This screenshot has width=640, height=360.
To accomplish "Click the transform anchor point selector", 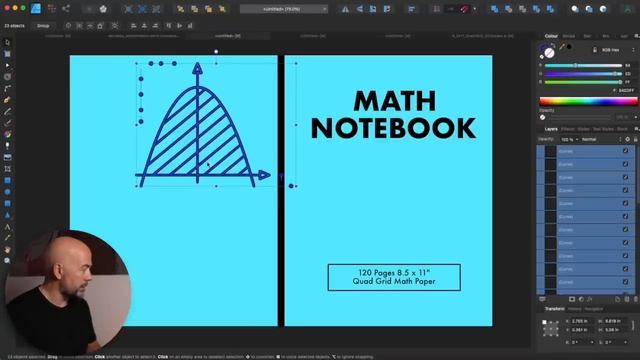I will click(550, 329).
